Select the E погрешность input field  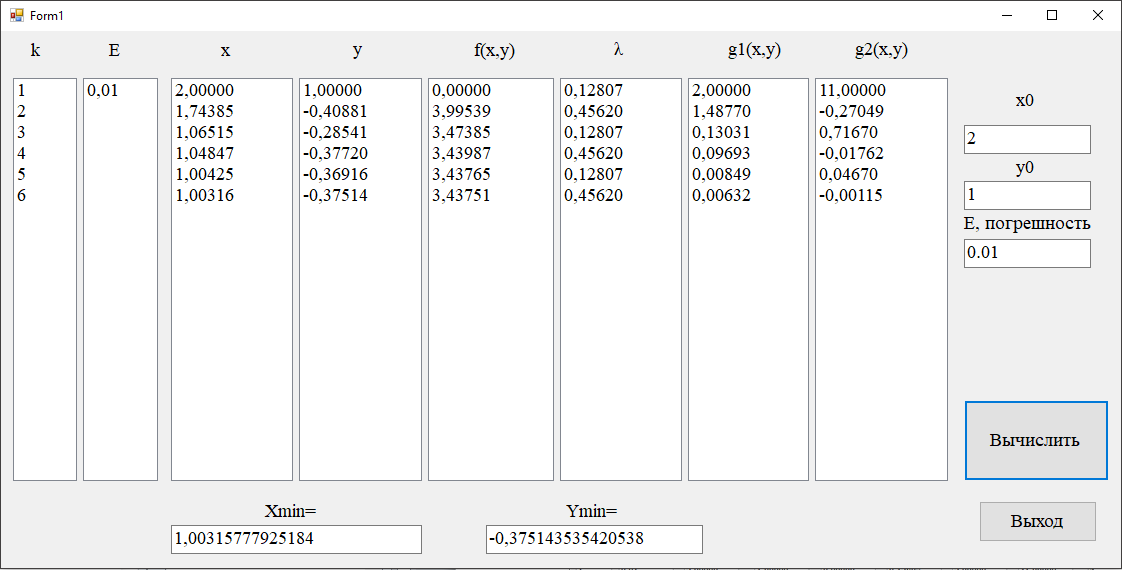point(1027,253)
